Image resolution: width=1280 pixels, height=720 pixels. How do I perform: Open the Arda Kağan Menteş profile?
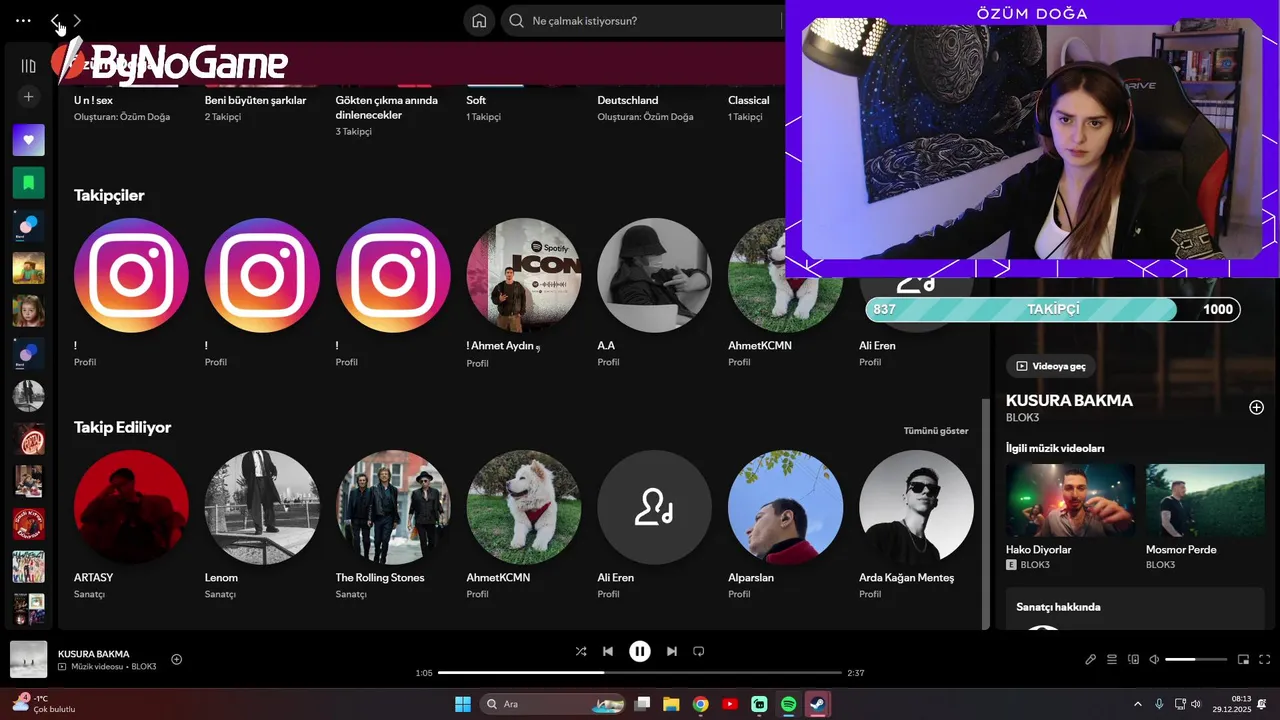[x=916, y=507]
